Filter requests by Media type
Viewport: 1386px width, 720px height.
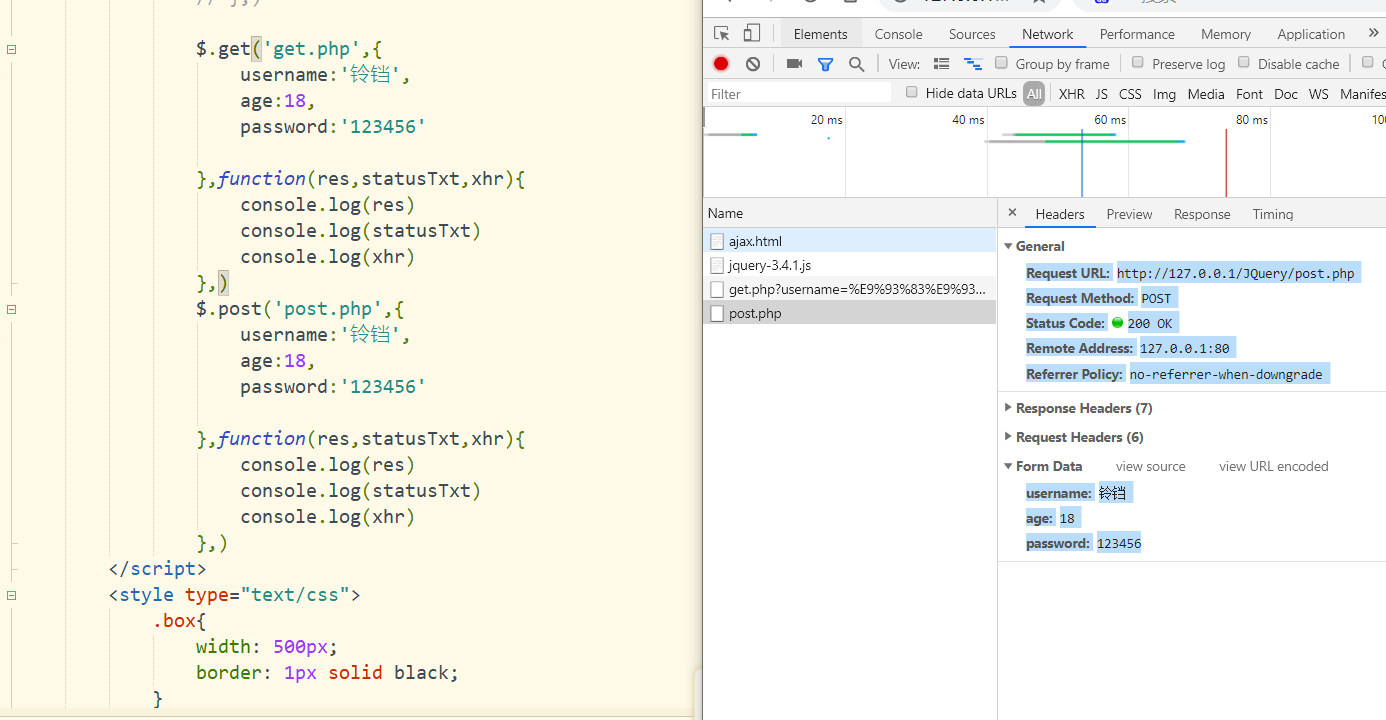[1205, 94]
